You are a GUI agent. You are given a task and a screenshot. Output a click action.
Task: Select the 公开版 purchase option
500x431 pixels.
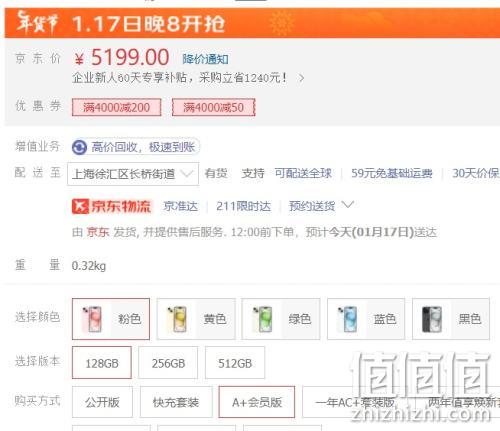pos(102,402)
